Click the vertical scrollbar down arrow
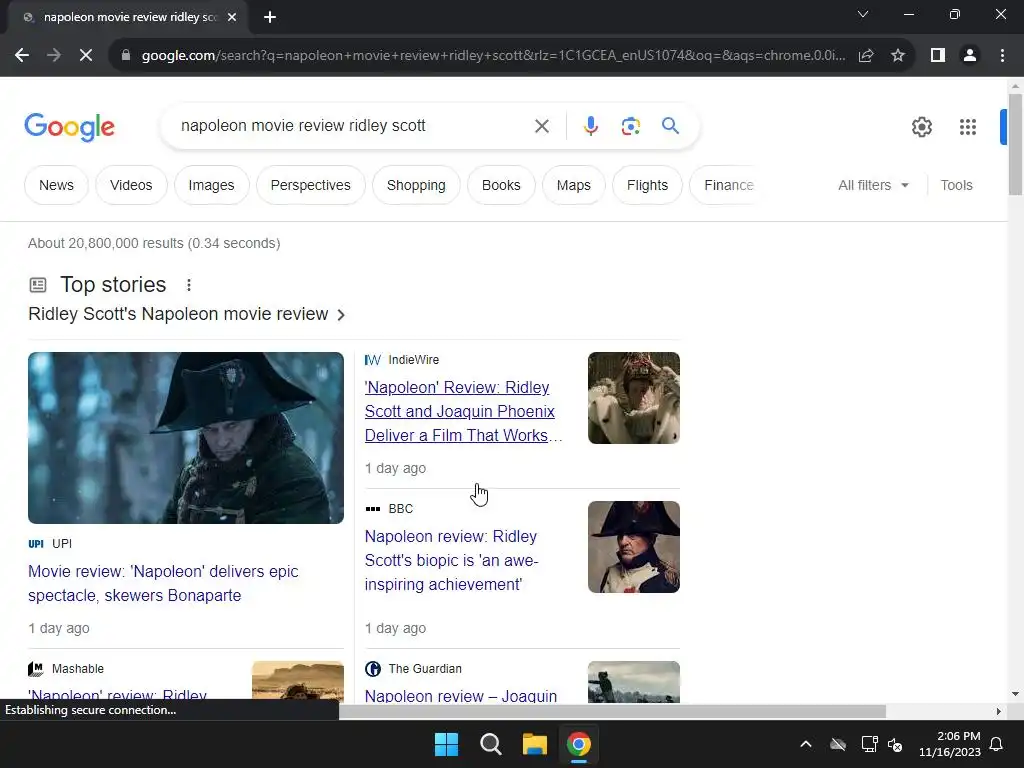The width and height of the screenshot is (1024, 768). [x=1015, y=694]
